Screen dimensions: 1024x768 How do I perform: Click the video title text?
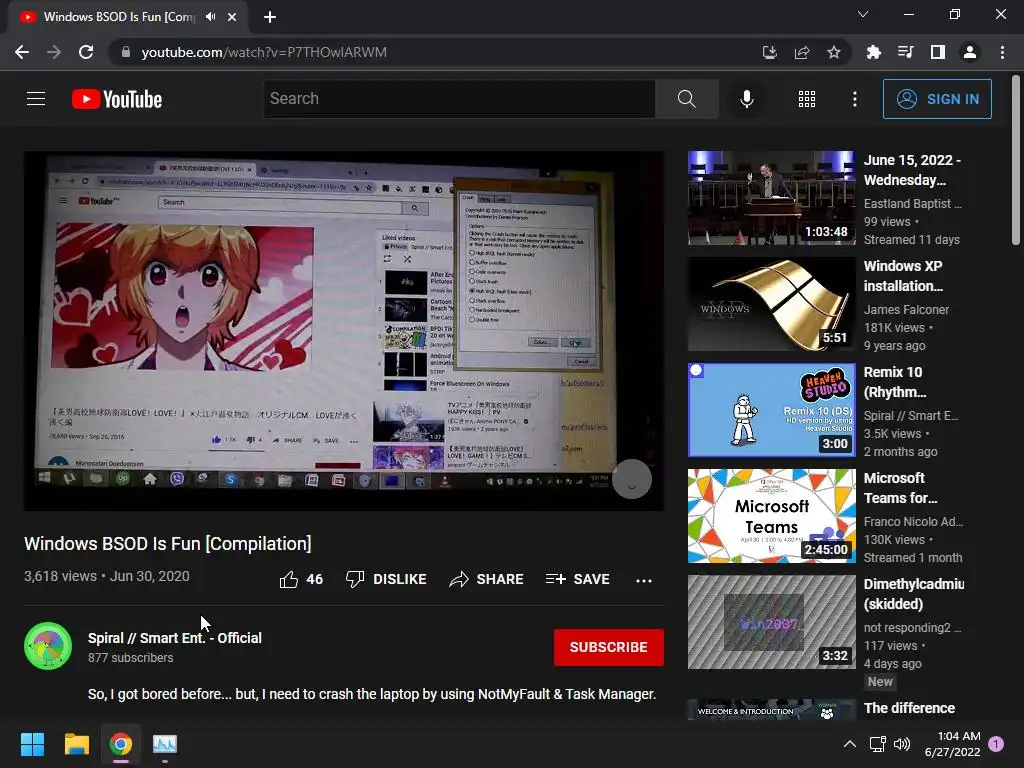pos(168,544)
